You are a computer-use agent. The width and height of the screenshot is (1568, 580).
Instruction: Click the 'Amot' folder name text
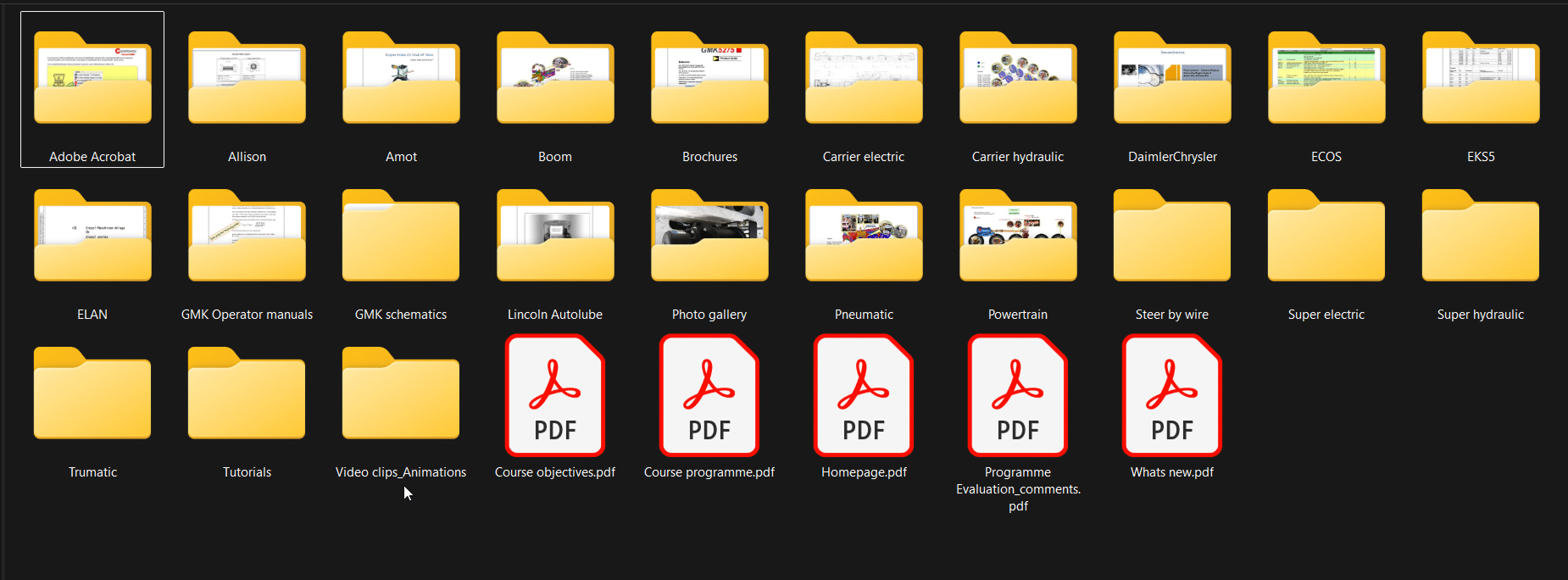pyautogui.click(x=401, y=157)
